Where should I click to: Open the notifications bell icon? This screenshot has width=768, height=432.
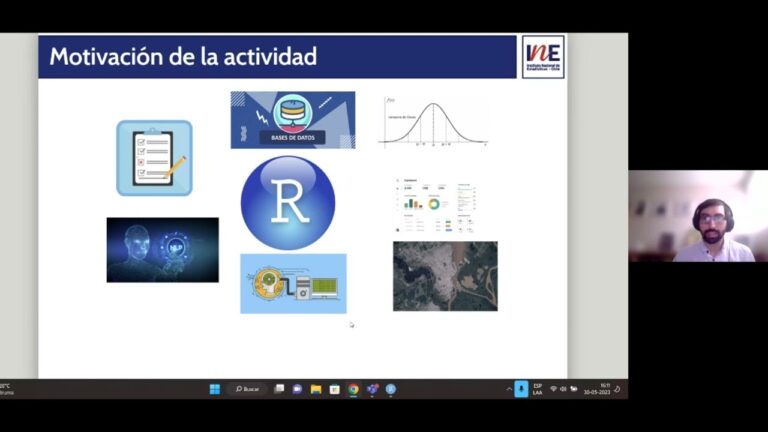coord(617,389)
